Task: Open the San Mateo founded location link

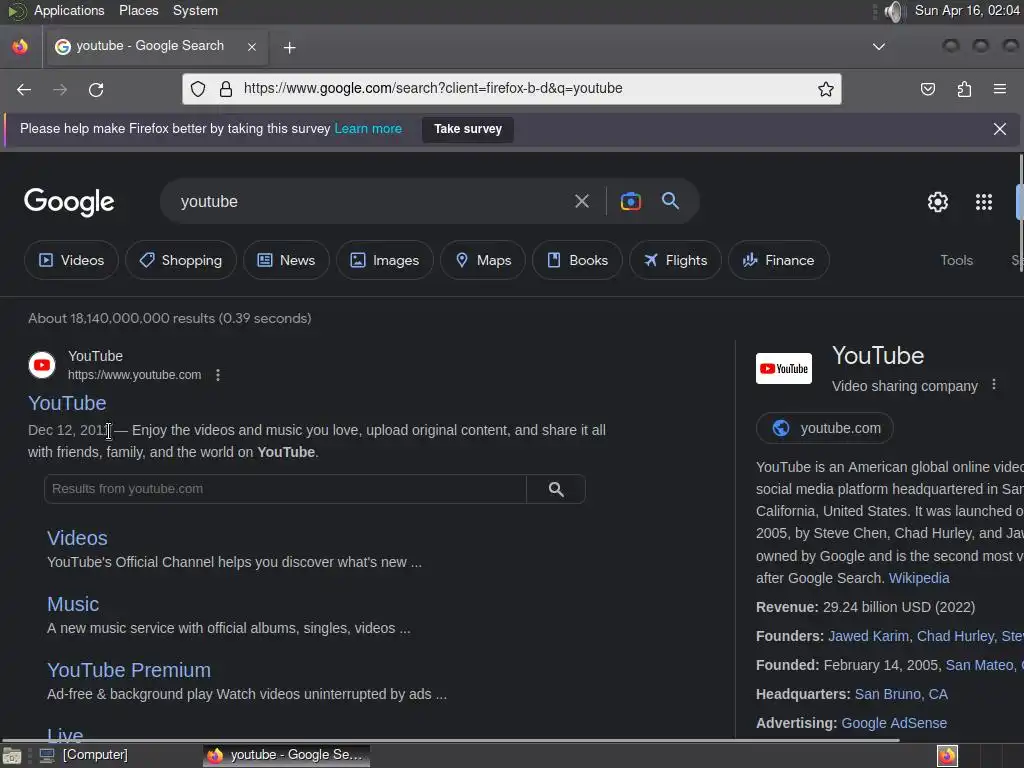Action: [x=979, y=665]
